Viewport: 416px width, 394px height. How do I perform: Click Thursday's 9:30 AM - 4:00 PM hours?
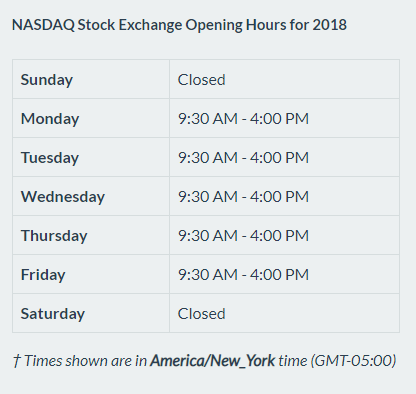click(243, 236)
